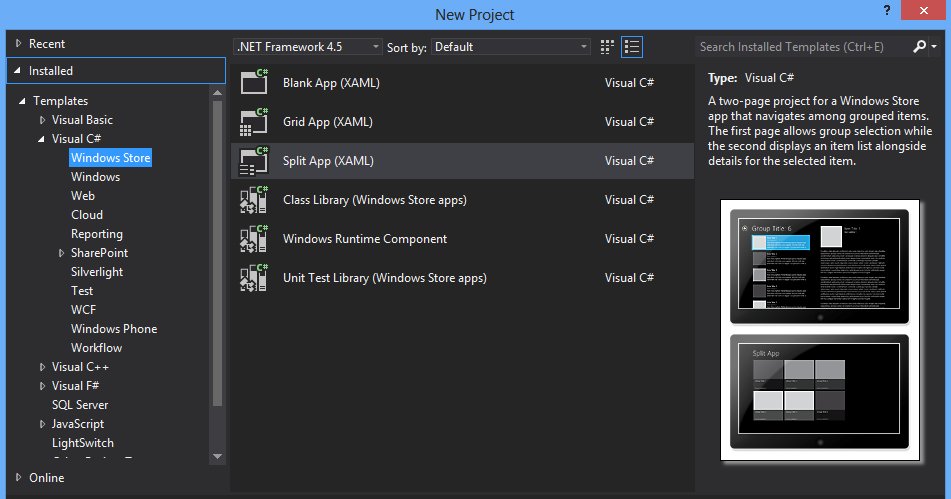This screenshot has width=951, height=499.
Task: Click the Windows Runtime Component icon
Action: [254, 239]
